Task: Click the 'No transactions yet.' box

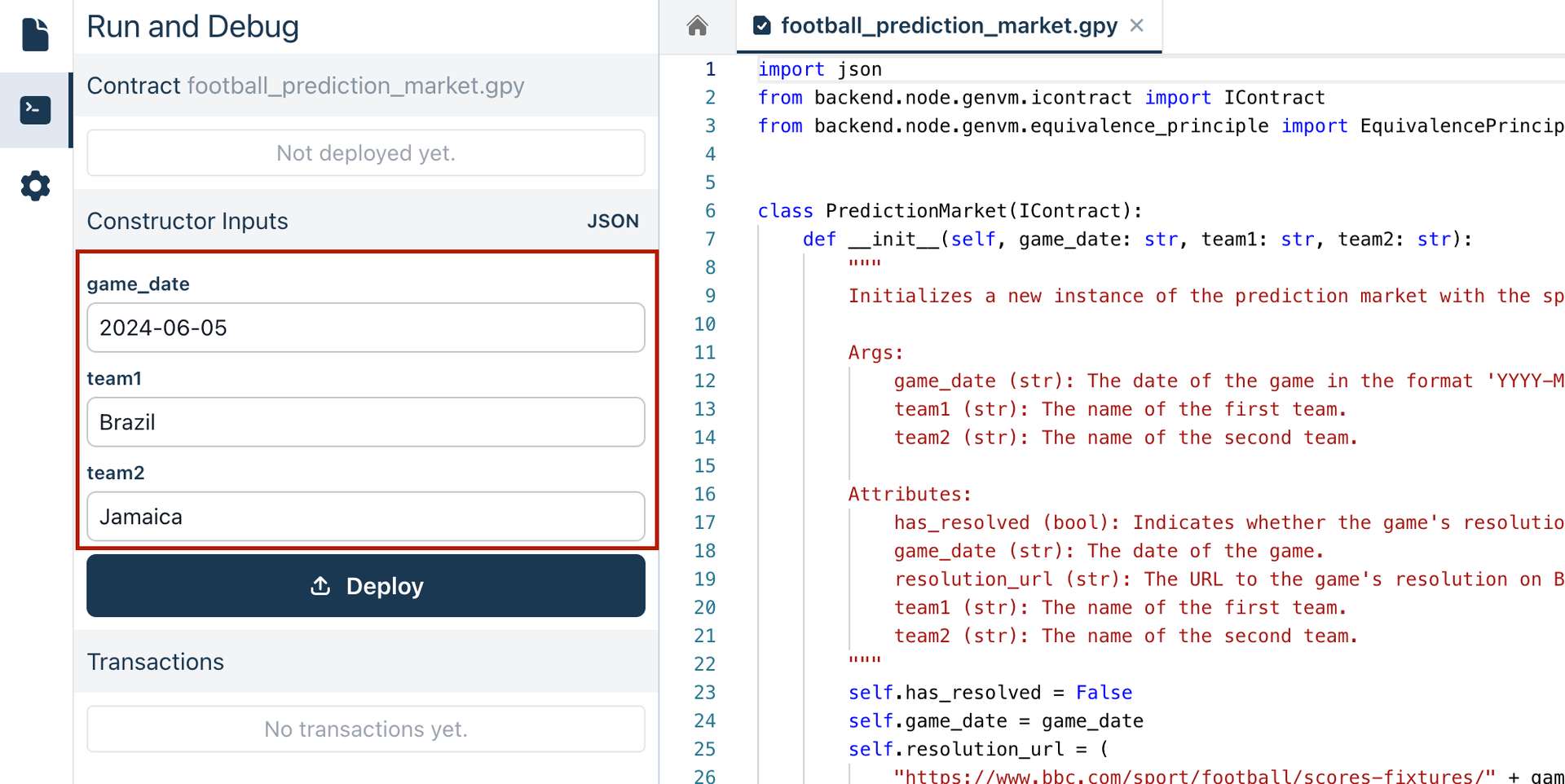Action: [365, 729]
